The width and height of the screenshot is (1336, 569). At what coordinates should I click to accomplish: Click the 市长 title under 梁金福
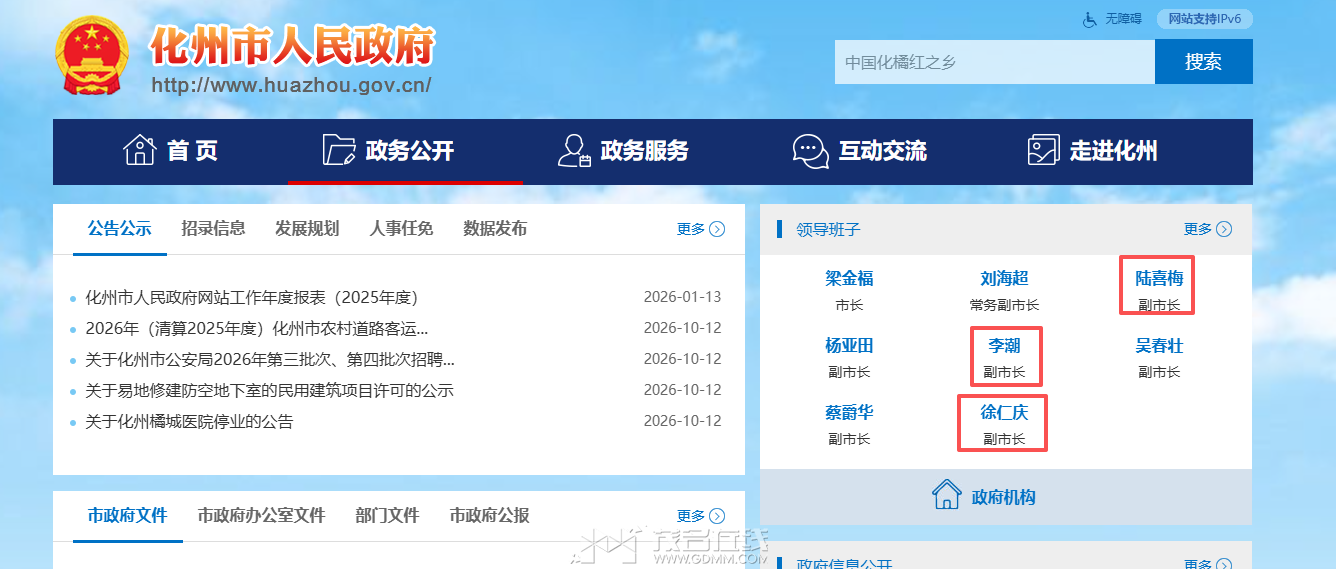(849, 305)
